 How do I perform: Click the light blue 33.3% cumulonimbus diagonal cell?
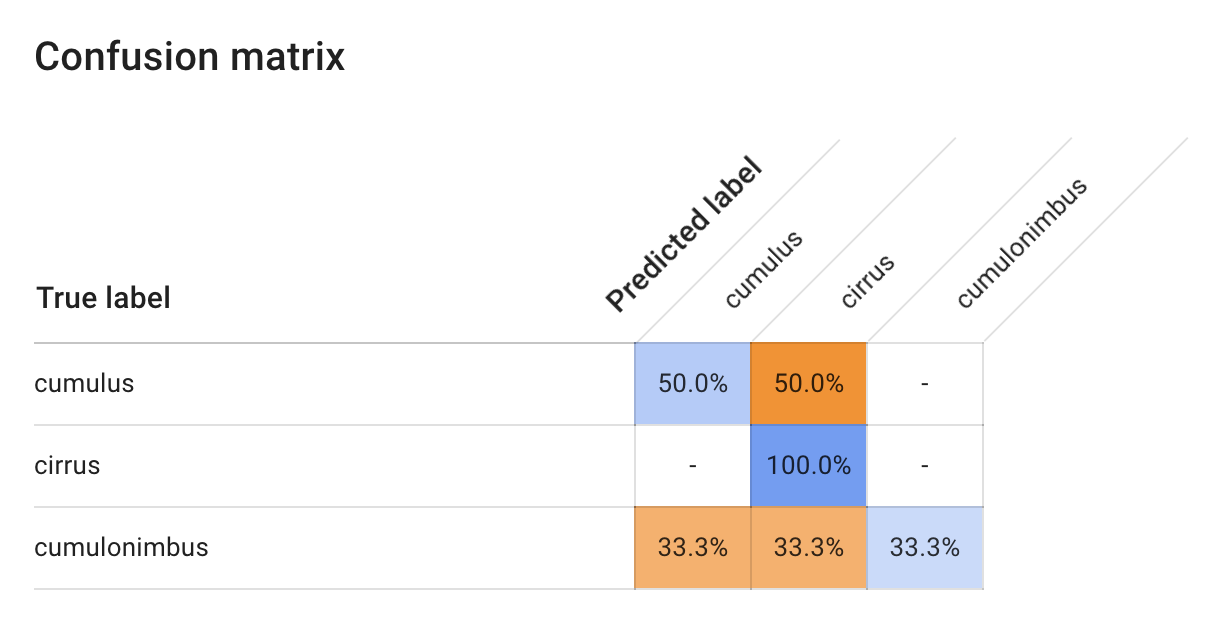tap(925, 548)
